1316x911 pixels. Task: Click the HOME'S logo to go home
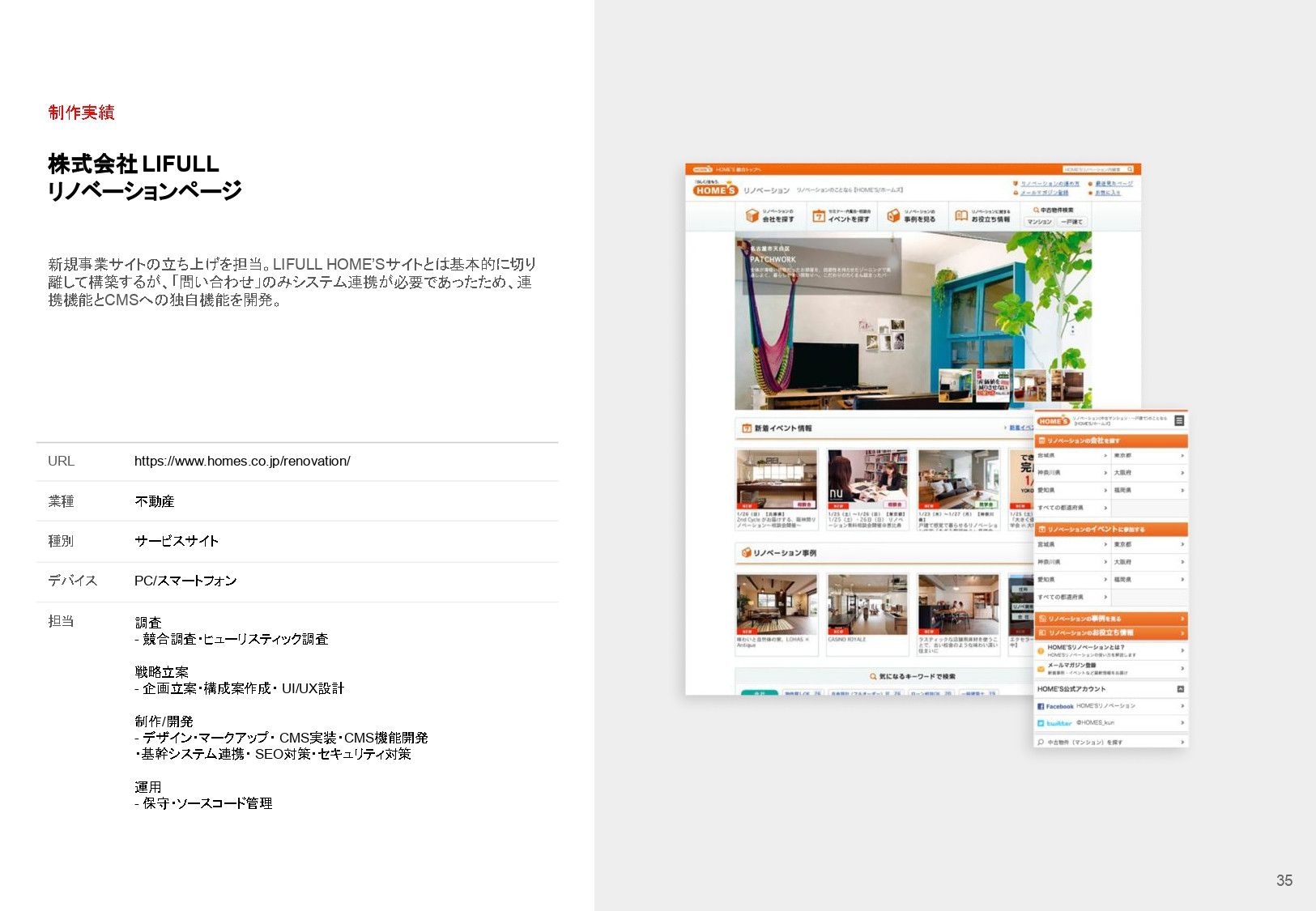[717, 189]
